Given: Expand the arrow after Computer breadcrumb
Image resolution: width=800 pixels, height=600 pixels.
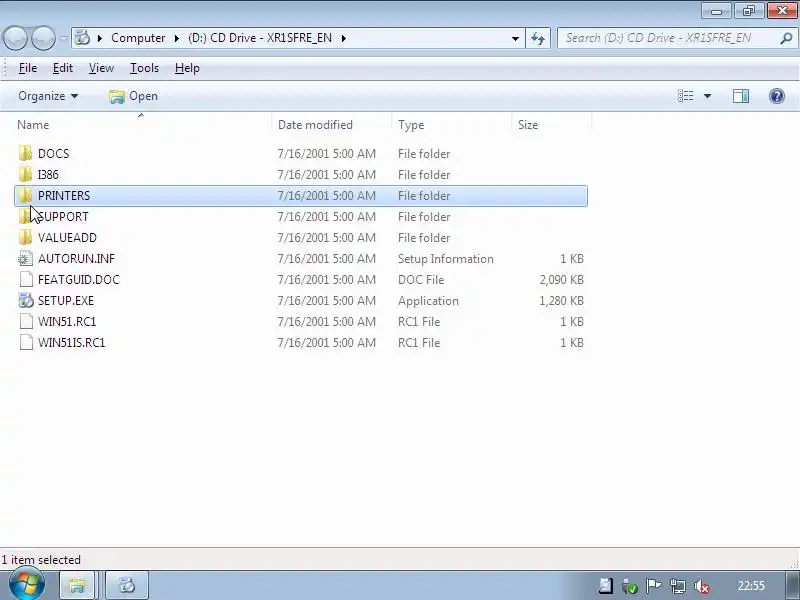Looking at the screenshot, I should pyautogui.click(x=177, y=38).
